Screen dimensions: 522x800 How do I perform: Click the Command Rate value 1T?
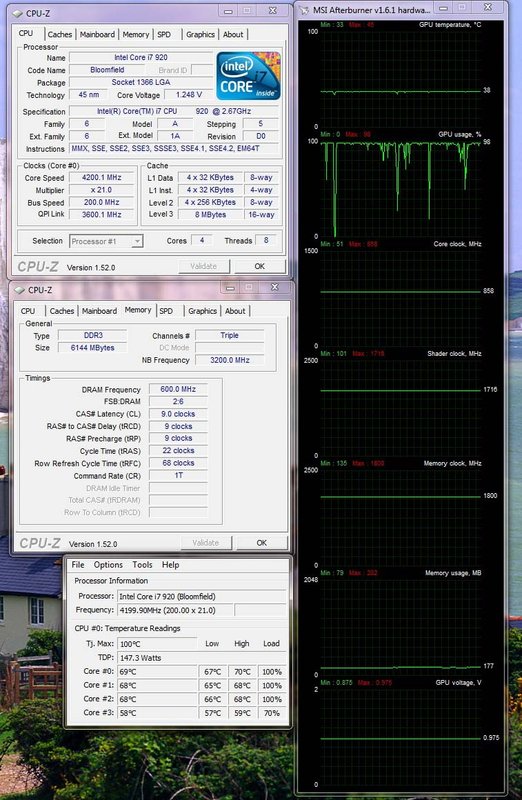[x=178, y=476]
